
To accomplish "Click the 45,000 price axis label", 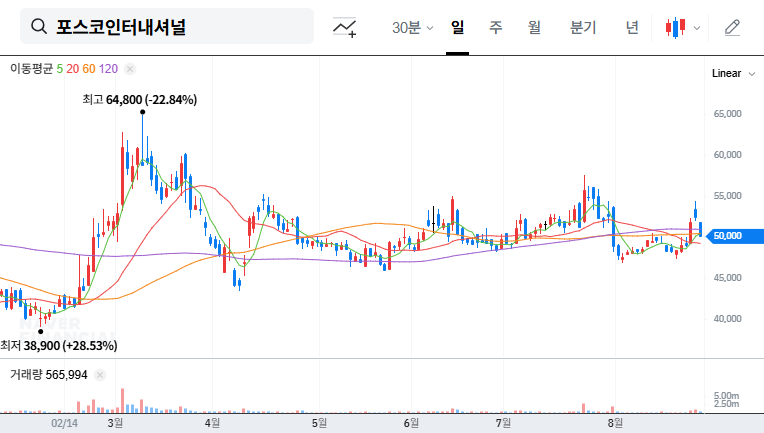I will click(727, 278).
